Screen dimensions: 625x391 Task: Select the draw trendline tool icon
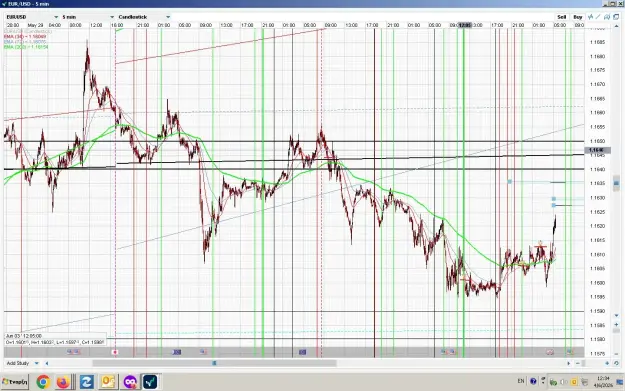[x=598, y=17]
